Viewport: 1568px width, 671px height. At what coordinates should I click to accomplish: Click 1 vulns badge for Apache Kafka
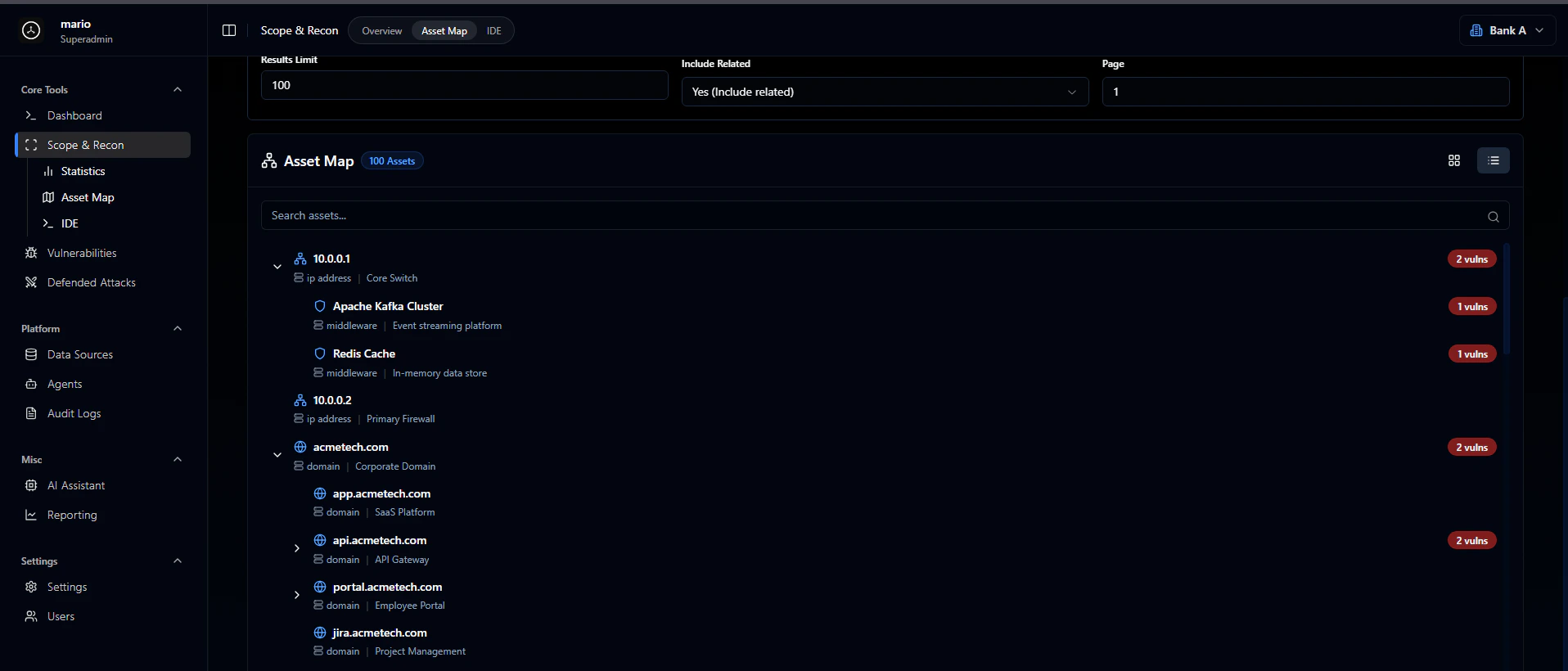point(1471,306)
